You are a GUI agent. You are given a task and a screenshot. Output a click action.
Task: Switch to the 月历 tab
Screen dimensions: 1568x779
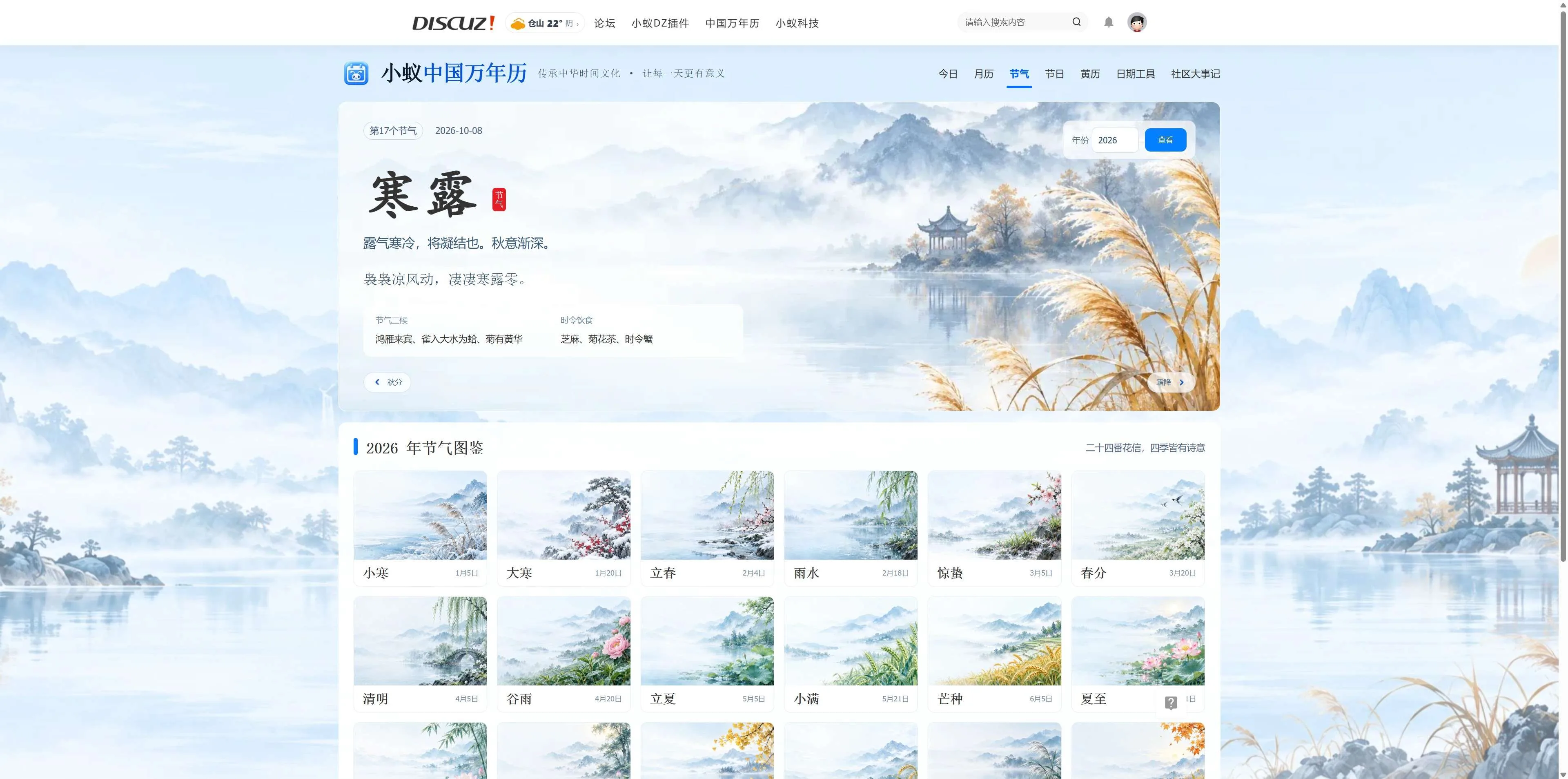coord(983,74)
